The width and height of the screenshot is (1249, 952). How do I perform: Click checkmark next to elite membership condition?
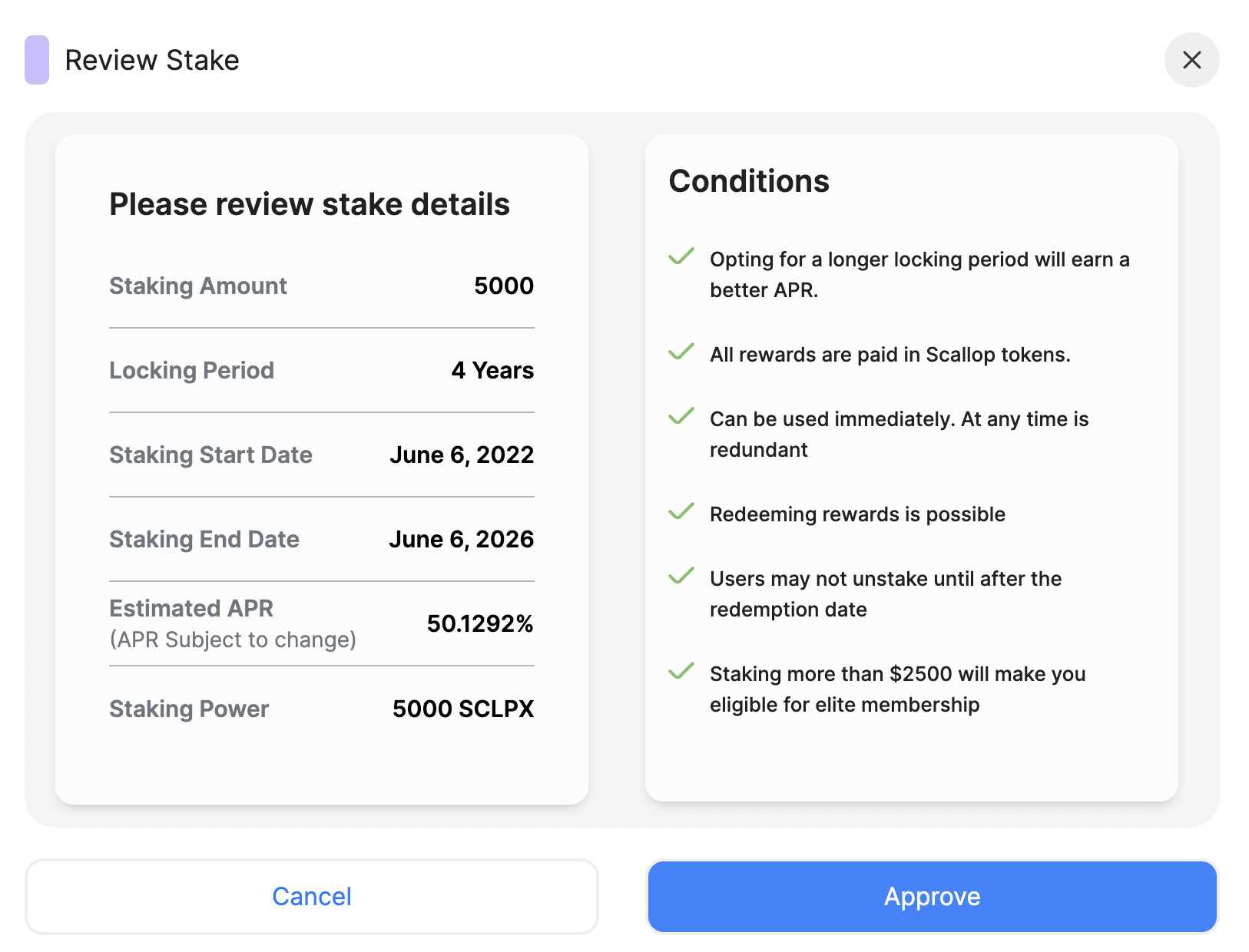[681, 671]
